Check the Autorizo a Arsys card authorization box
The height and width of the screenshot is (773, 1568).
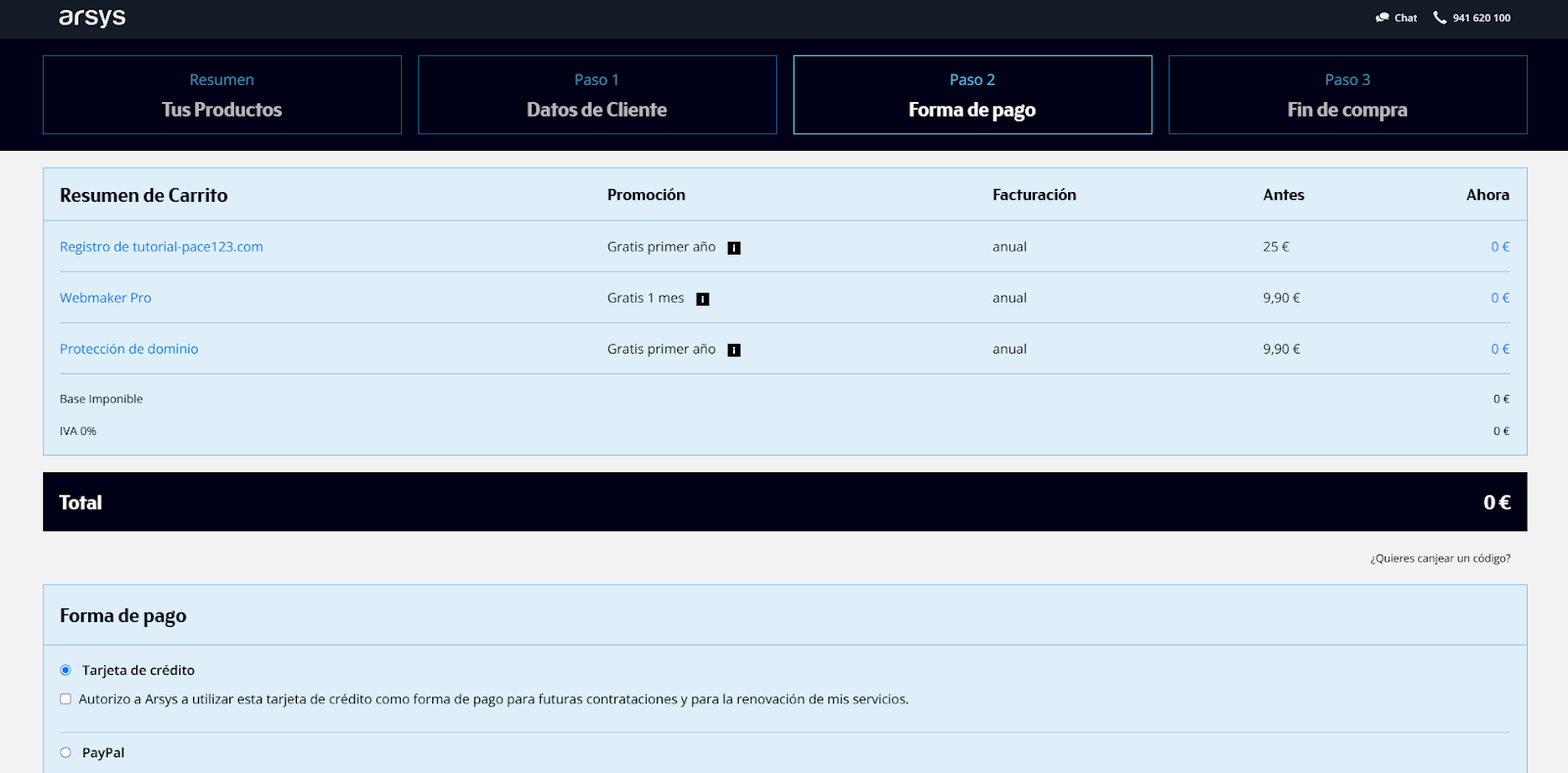[66, 699]
